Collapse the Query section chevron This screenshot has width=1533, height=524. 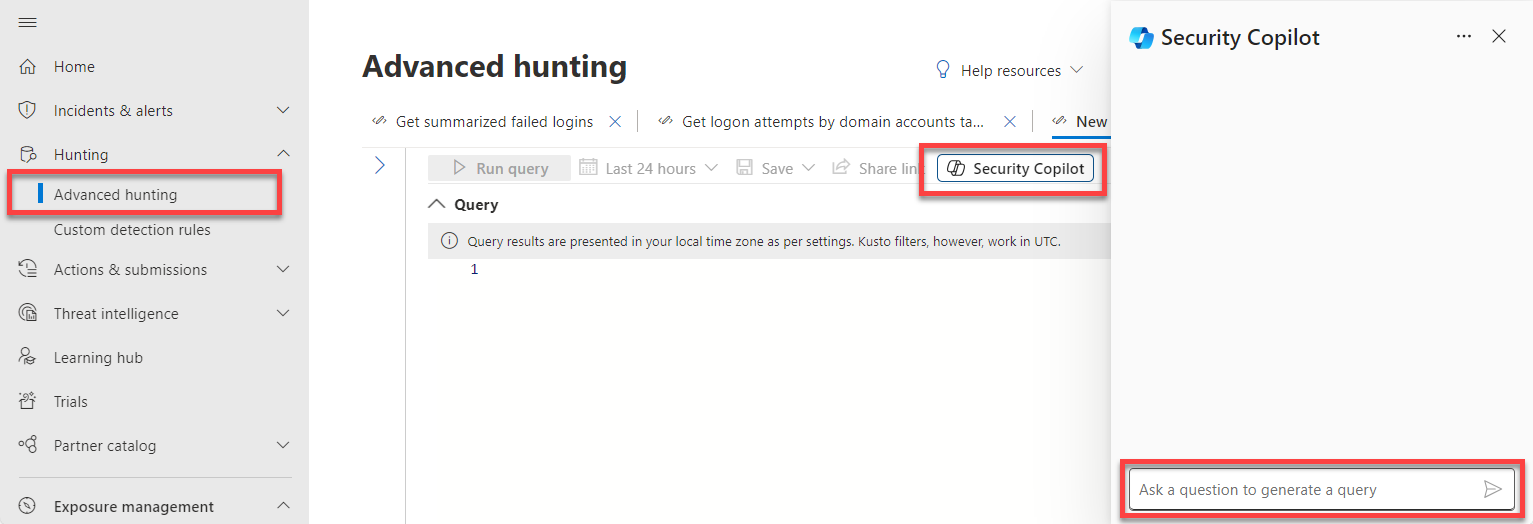pyautogui.click(x=437, y=204)
